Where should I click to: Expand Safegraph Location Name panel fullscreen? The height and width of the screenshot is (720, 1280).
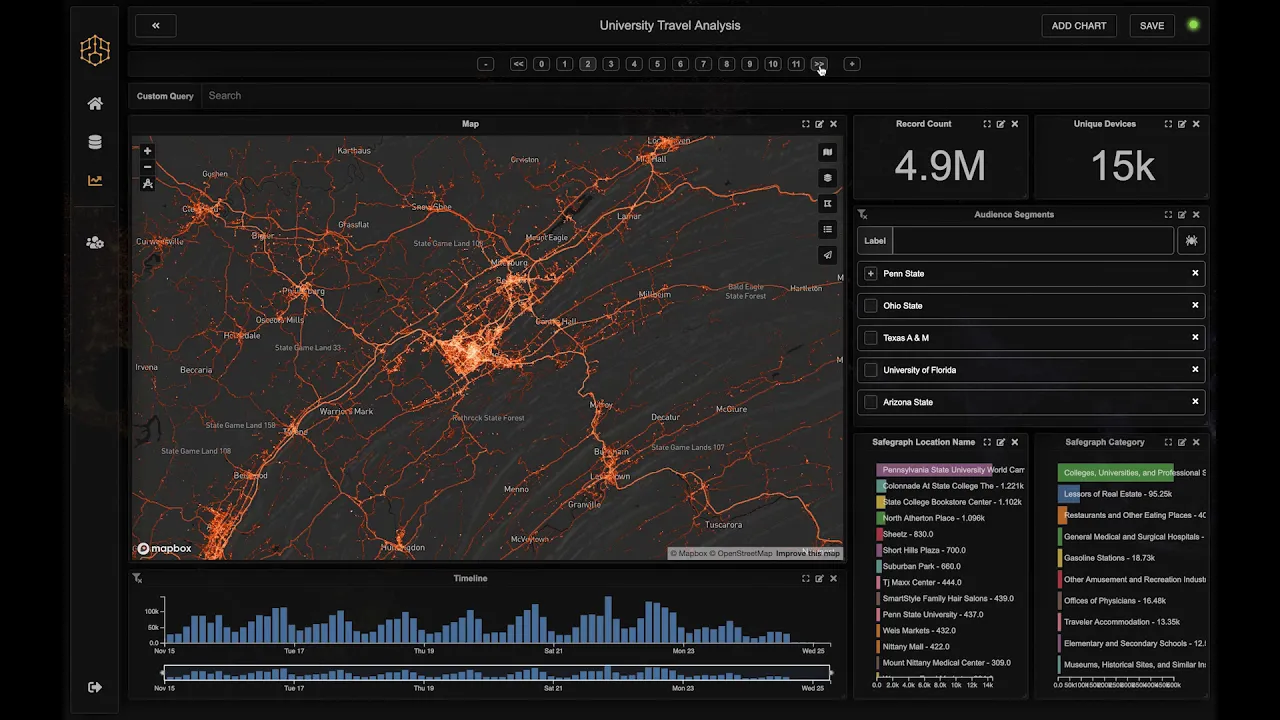point(987,442)
